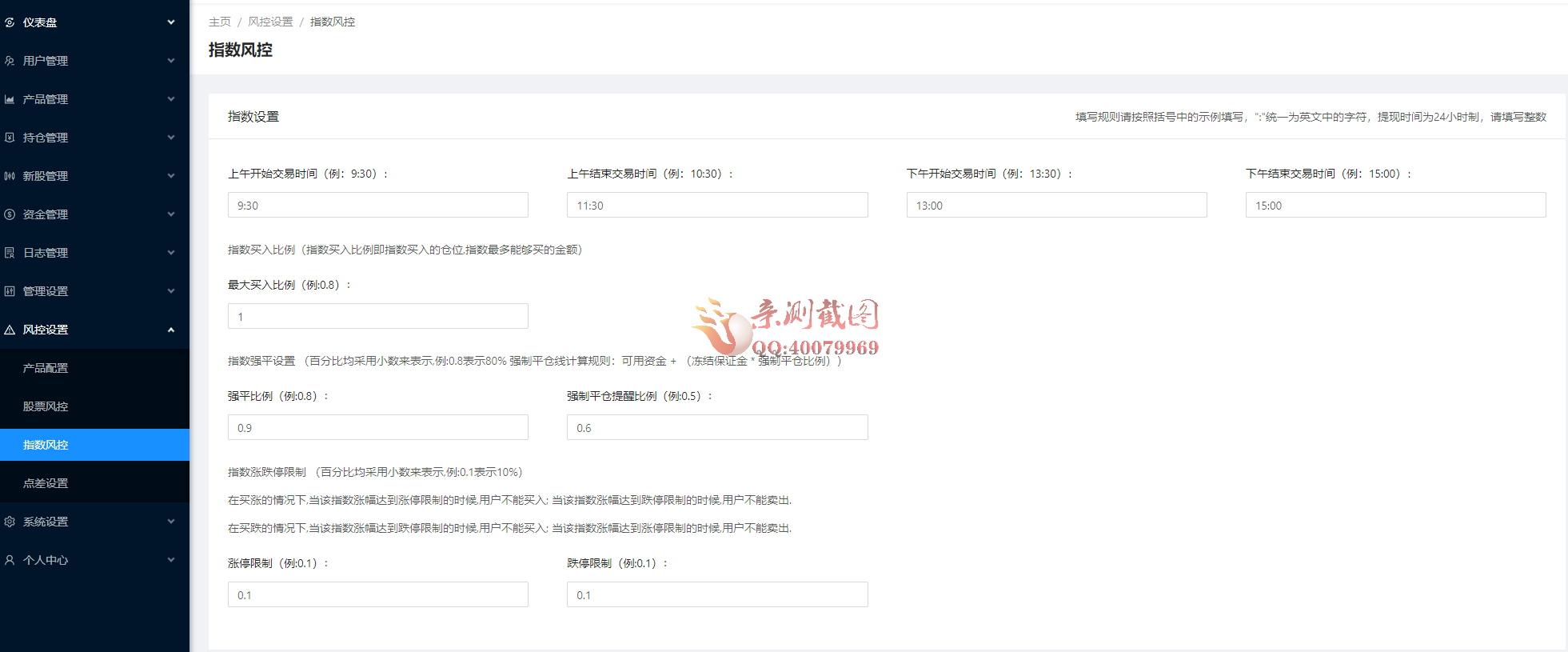Click the 指数设置 section heading

(x=253, y=116)
